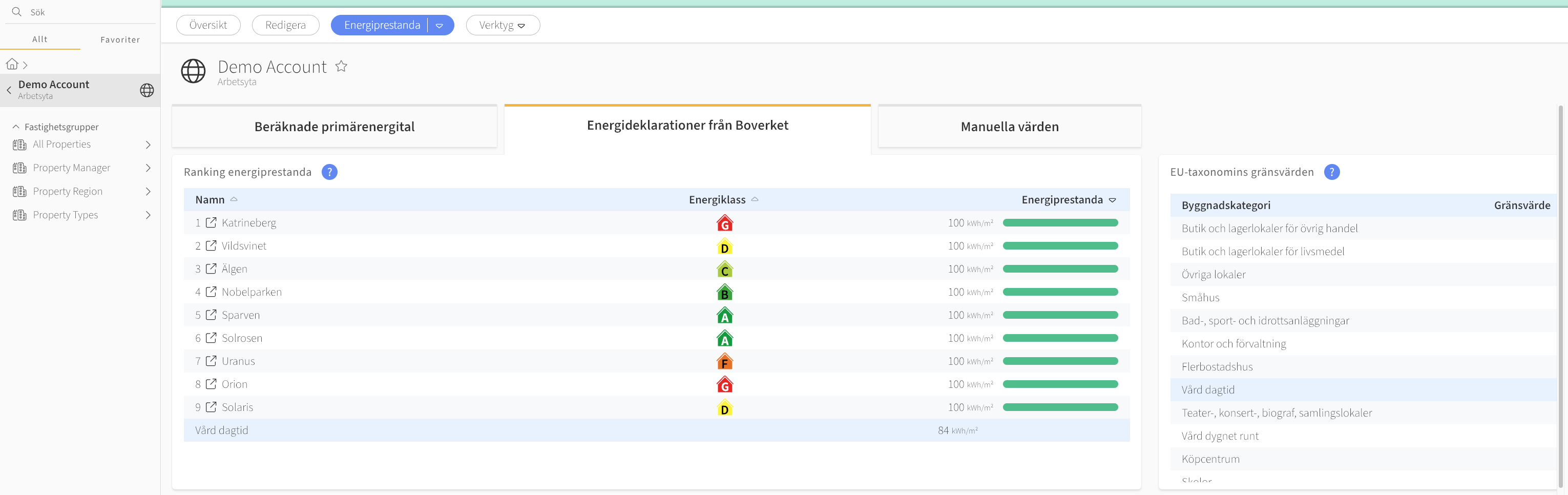Click the red G energy class icon for Orion
This screenshot has width=1568, height=495.
(x=724, y=385)
